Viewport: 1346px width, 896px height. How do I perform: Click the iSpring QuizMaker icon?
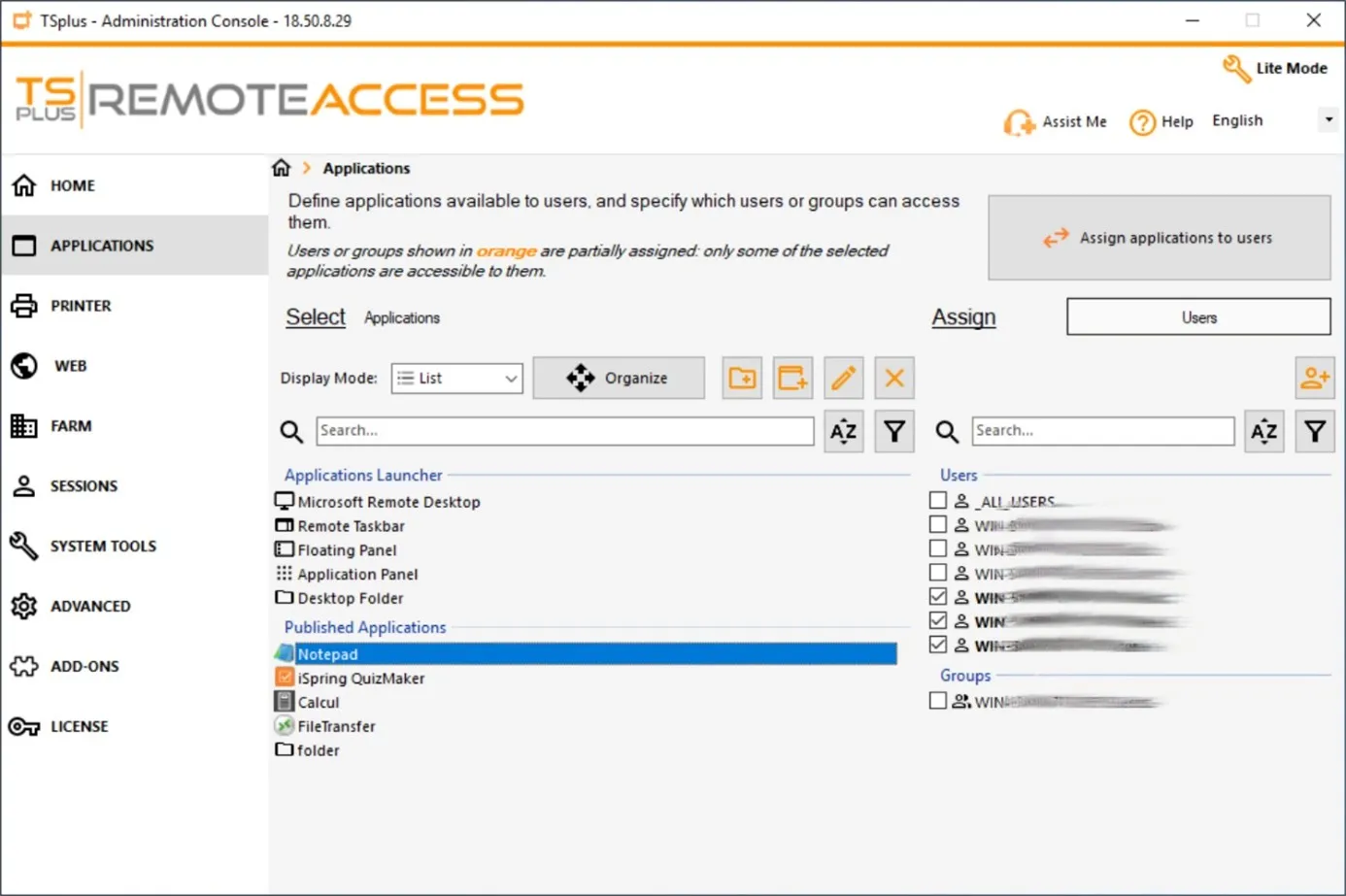(x=285, y=677)
